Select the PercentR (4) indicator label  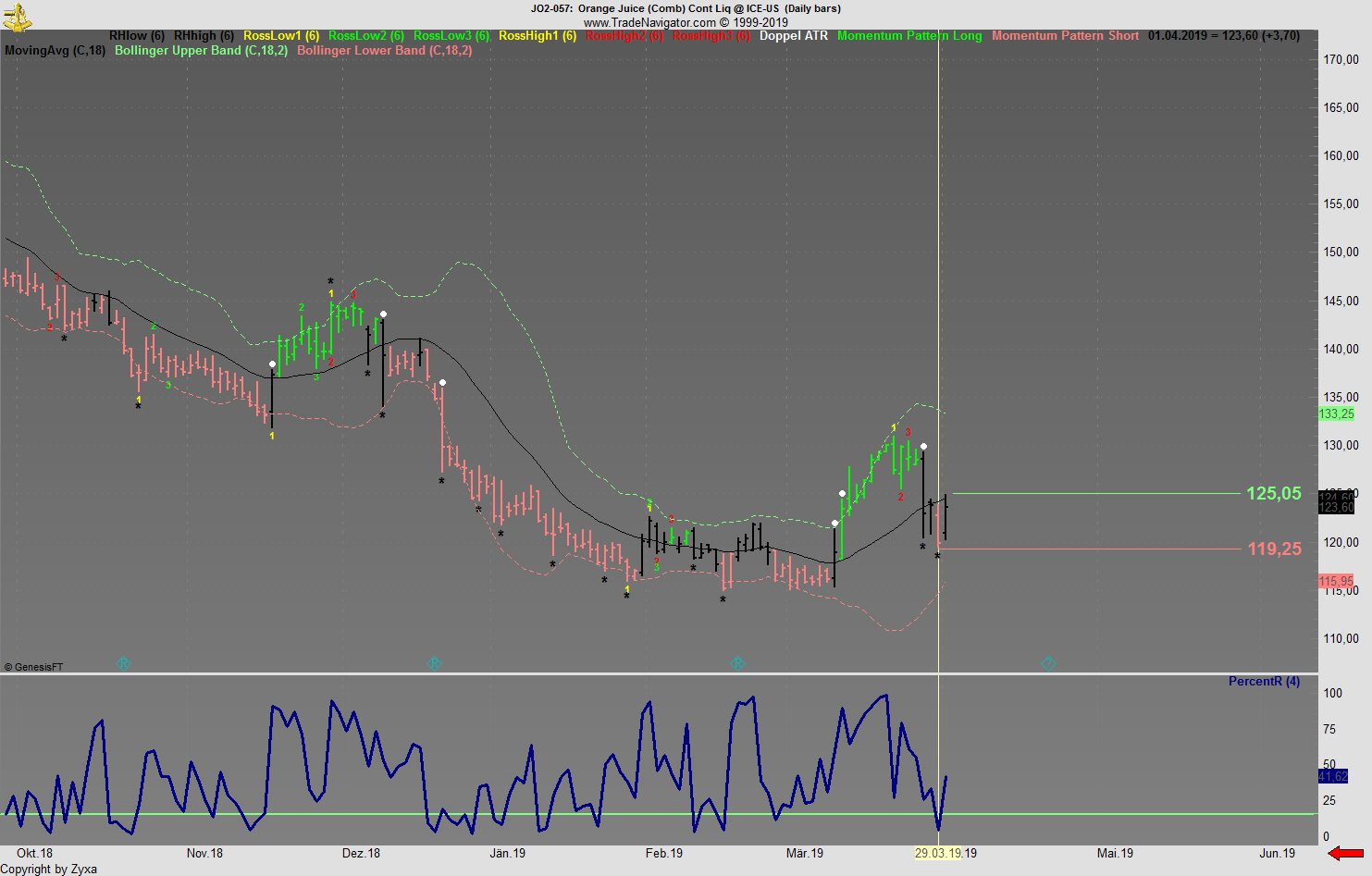(x=1264, y=681)
